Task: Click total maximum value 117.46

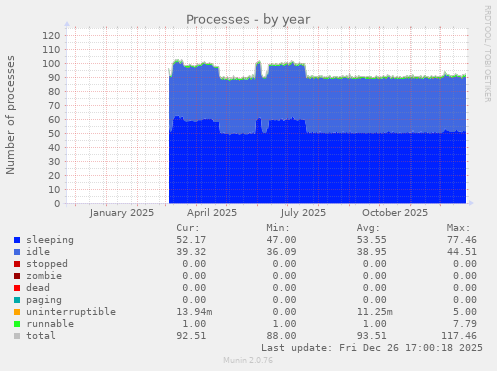Action: 459,336
